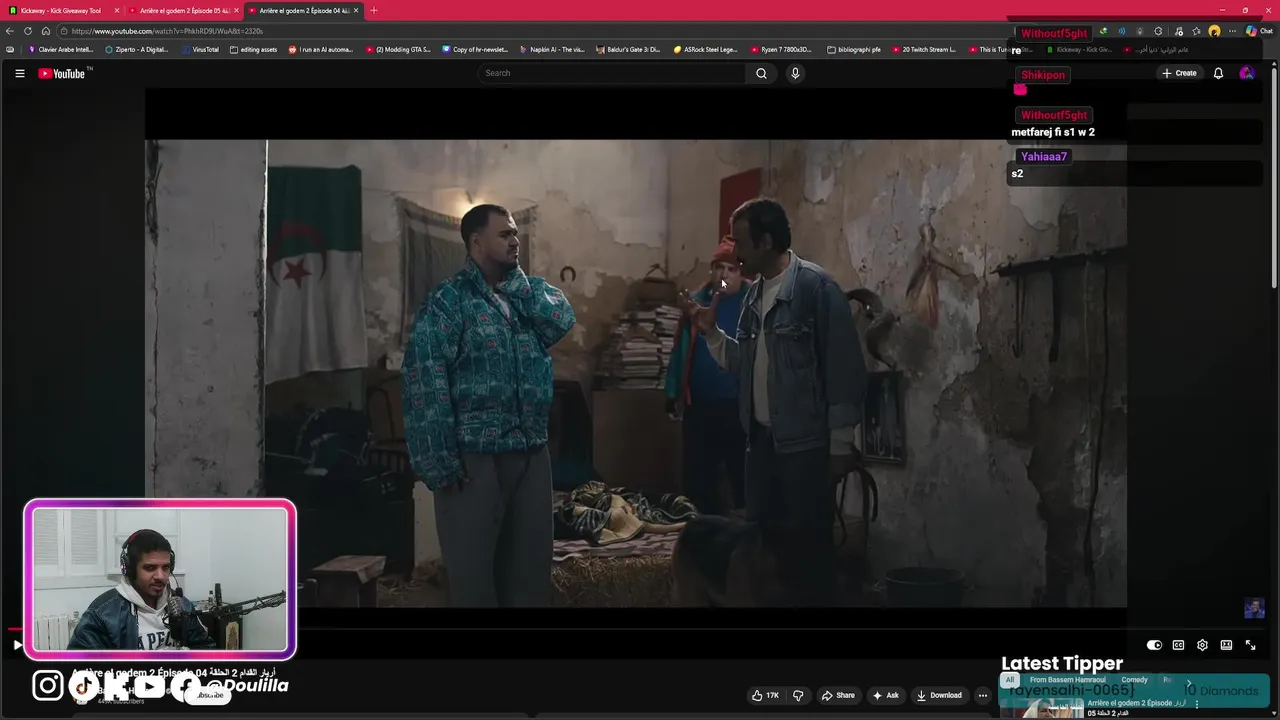The image size is (1280, 720).
Task: Open Ziperto bookmark
Action: pos(137,49)
